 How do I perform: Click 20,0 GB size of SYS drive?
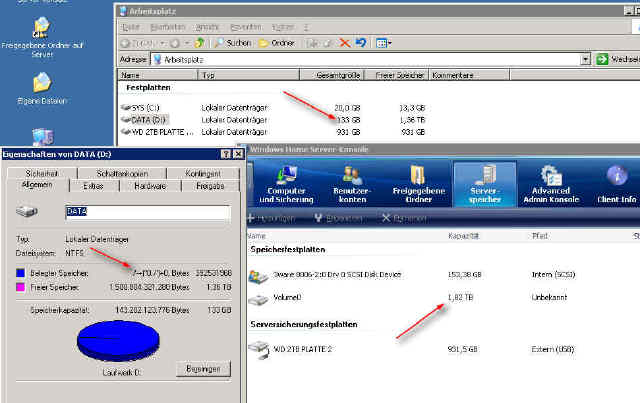(347, 108)
